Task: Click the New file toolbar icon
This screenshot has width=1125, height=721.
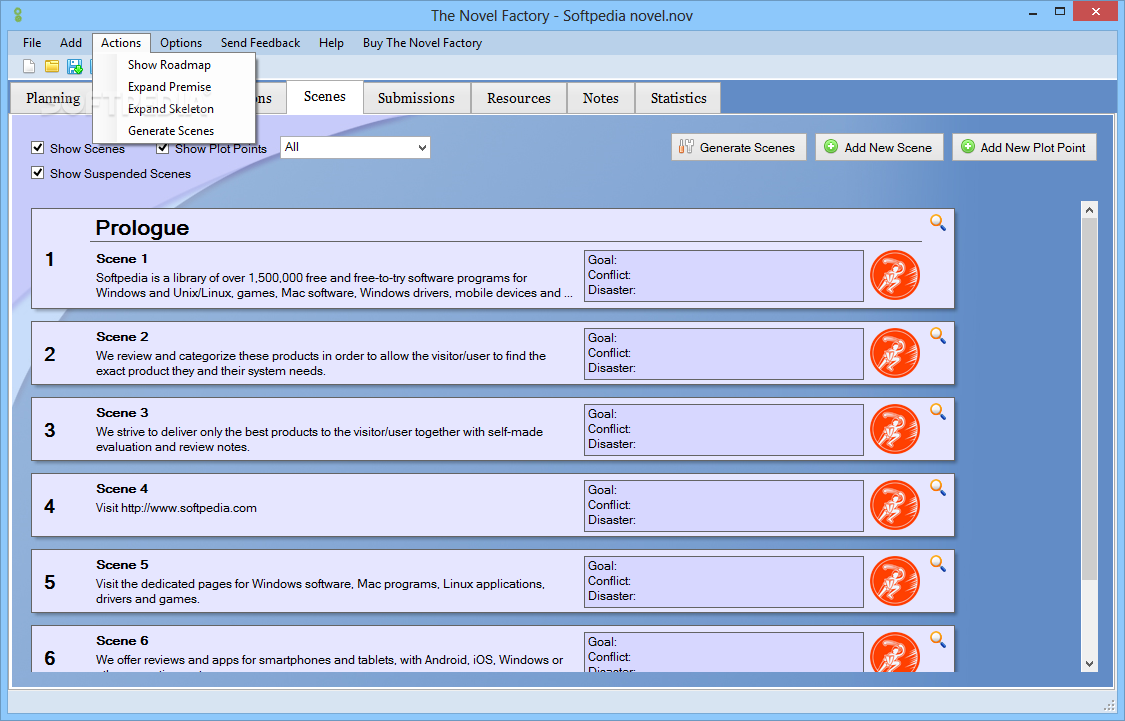Action: pyautogui.click(x=29, y=67)
